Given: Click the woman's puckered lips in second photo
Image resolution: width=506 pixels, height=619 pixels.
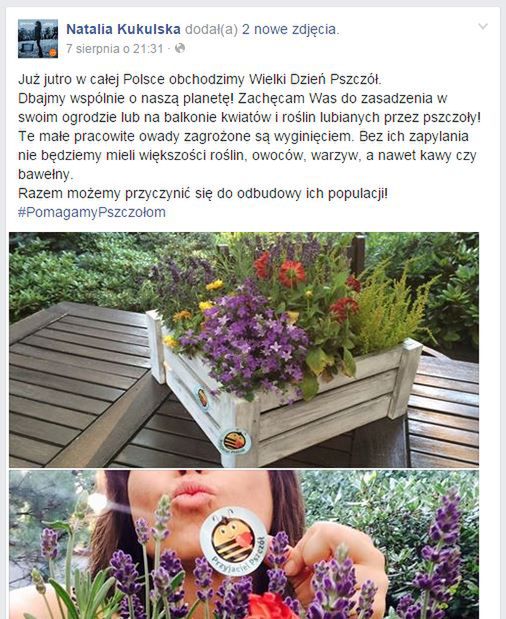Looking at the screenshot, I should 192,492.
